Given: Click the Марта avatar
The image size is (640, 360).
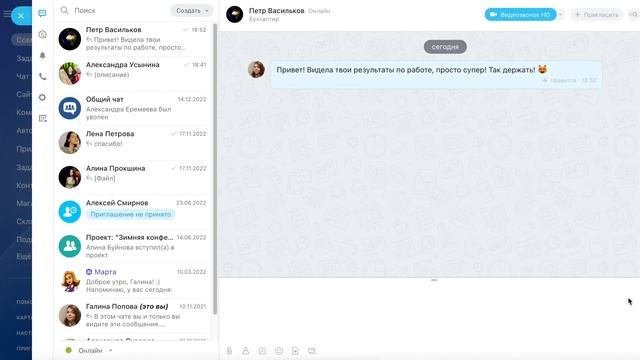Looking at the screenshot, I should 70,281.
